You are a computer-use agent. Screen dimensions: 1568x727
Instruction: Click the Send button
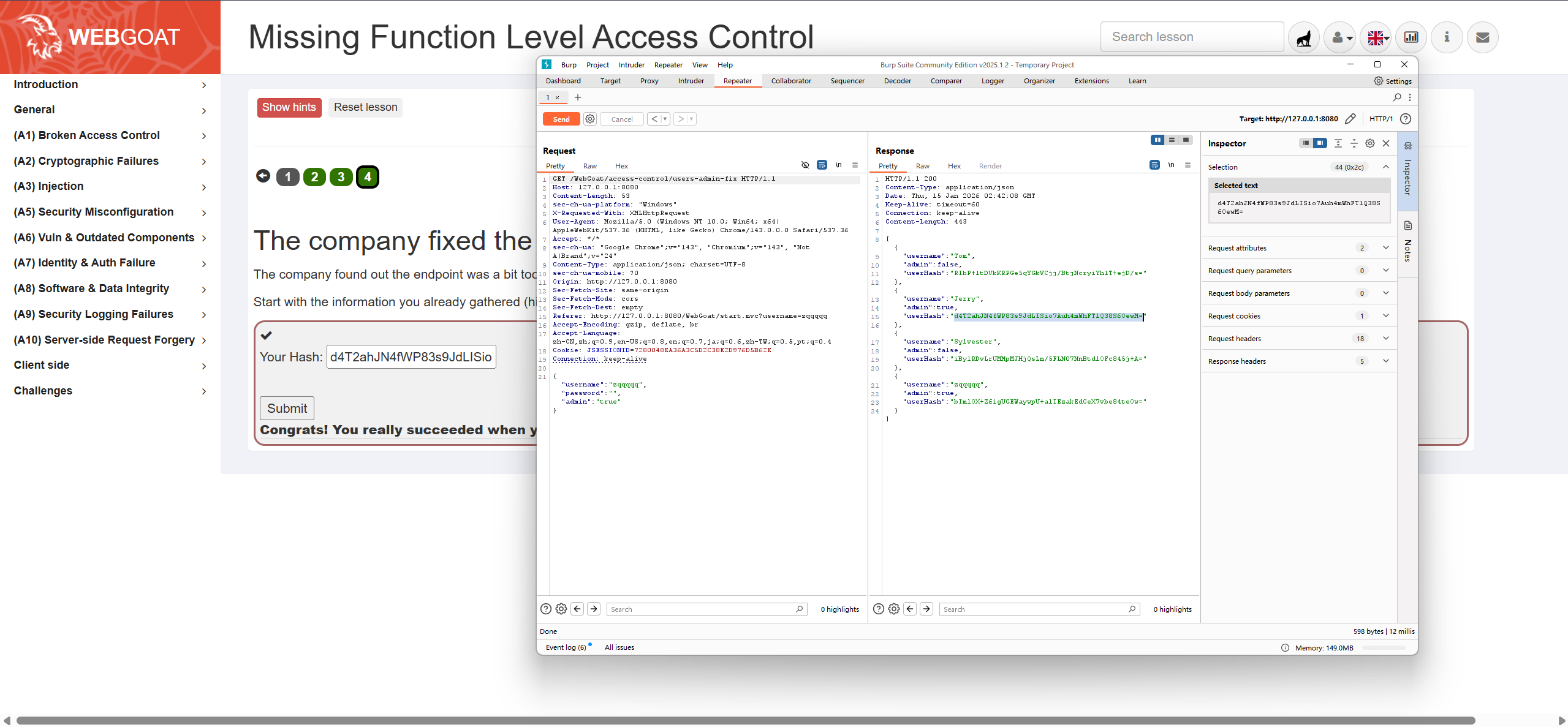[561, 119]
